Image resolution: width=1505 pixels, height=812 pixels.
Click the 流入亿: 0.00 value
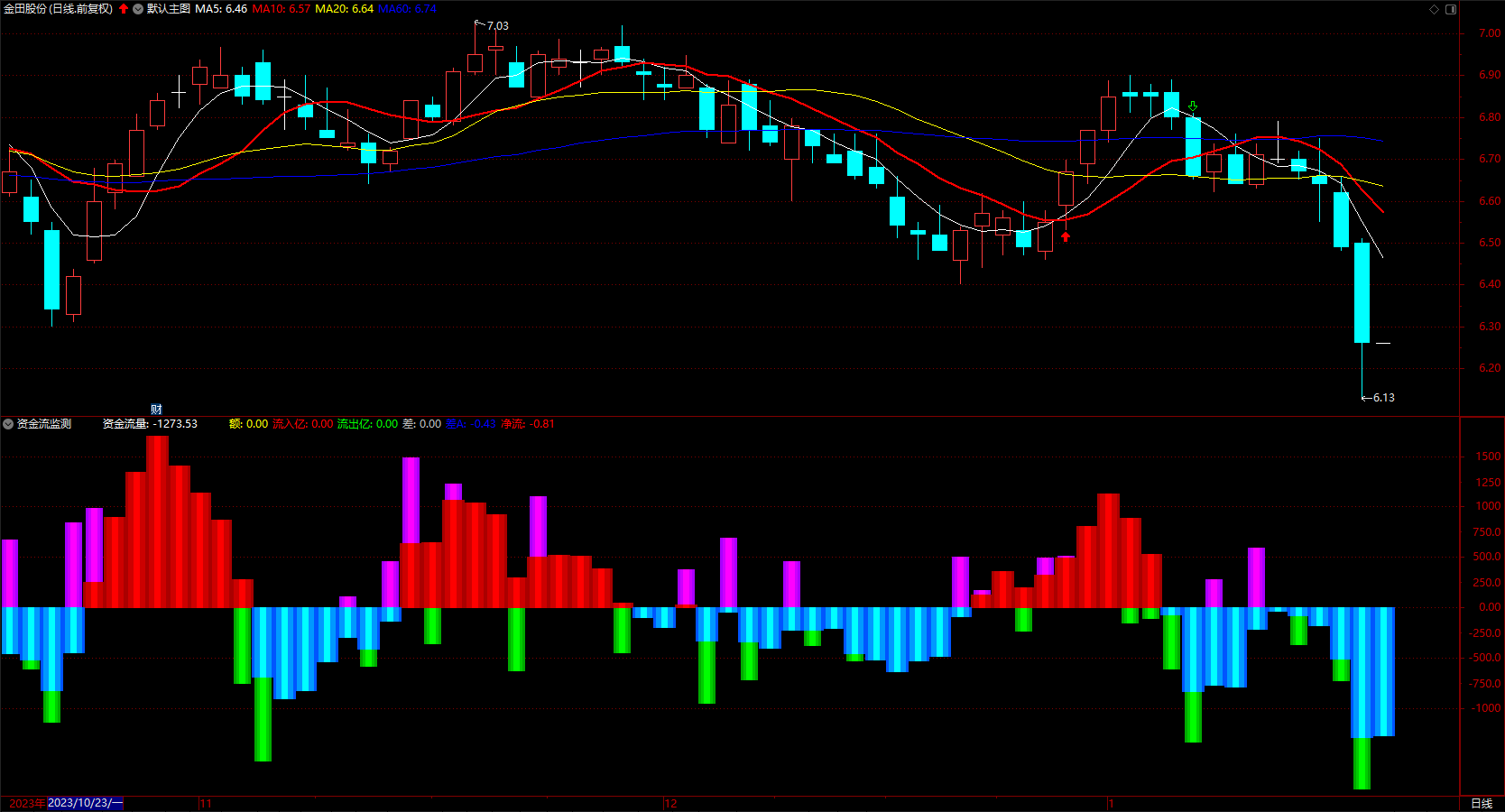303,424
